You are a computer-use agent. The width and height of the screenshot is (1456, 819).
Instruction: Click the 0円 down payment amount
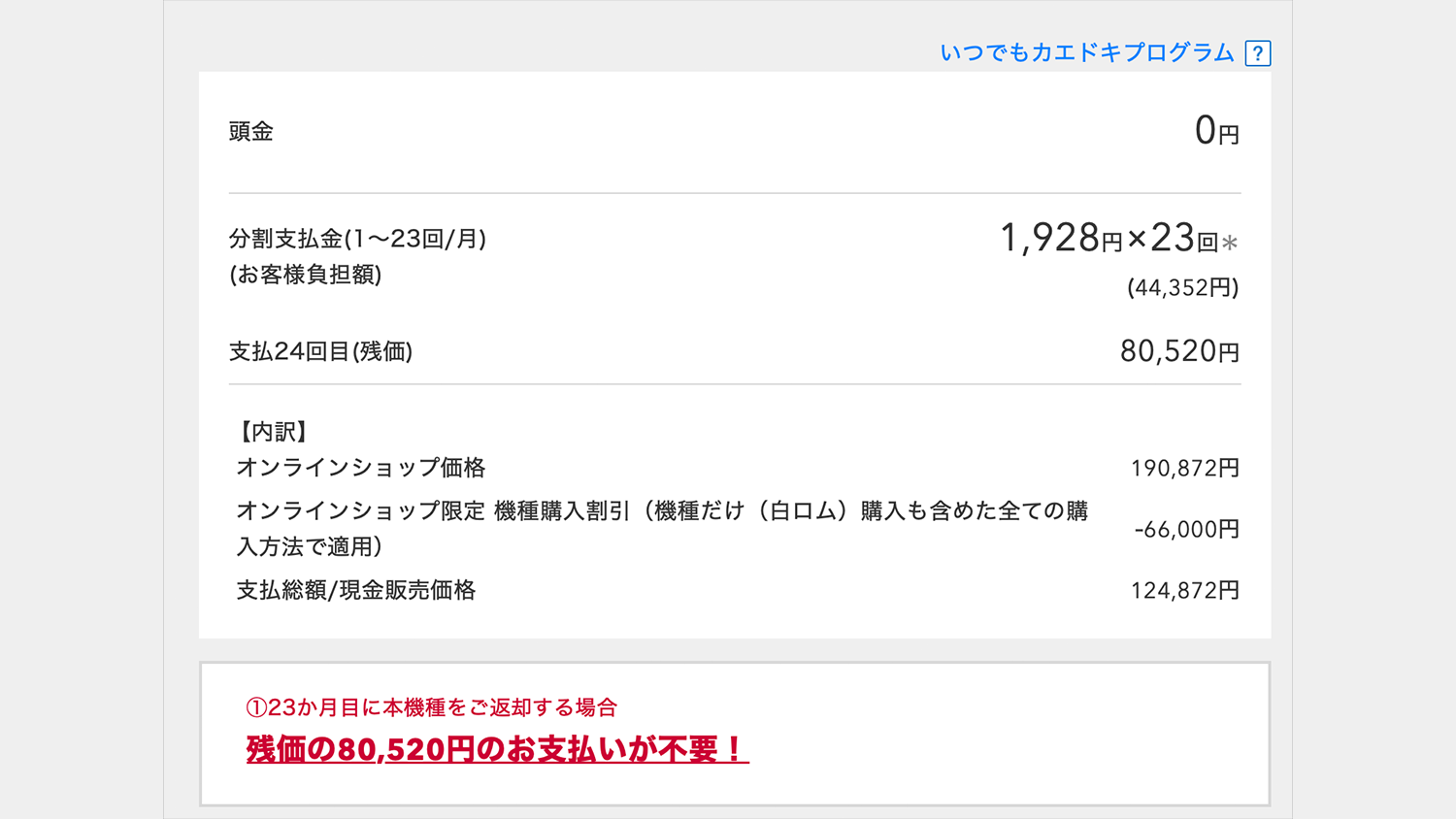[1216, 131]
